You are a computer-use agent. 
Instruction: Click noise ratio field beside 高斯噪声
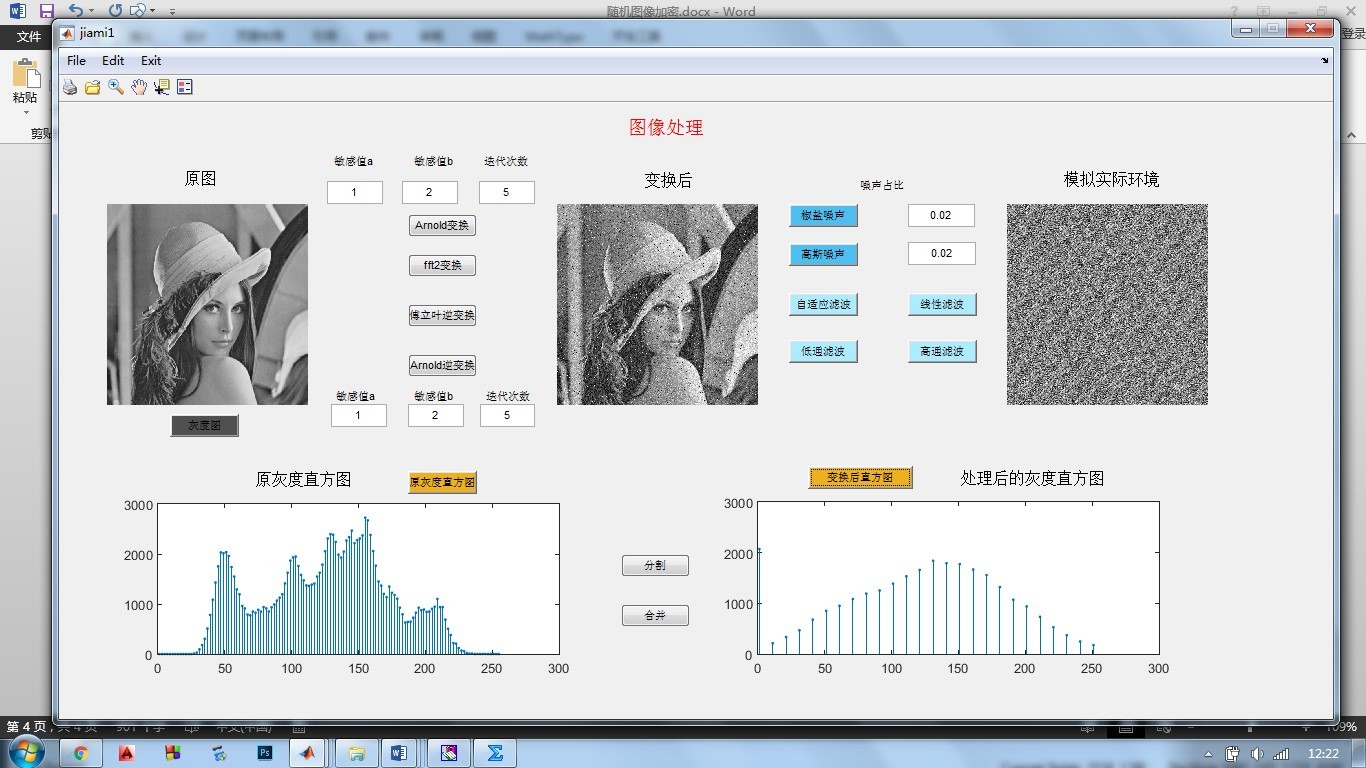coord(941,253)
